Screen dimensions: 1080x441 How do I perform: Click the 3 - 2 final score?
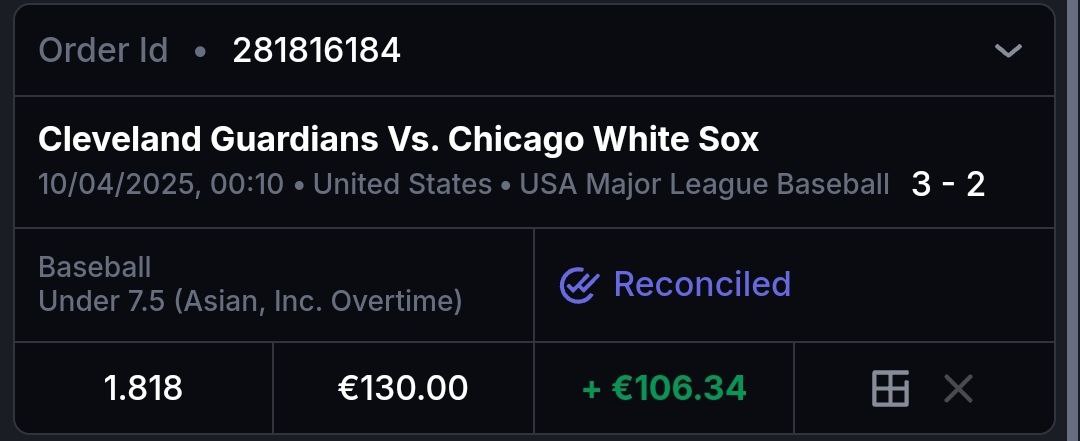coord(948,184)
